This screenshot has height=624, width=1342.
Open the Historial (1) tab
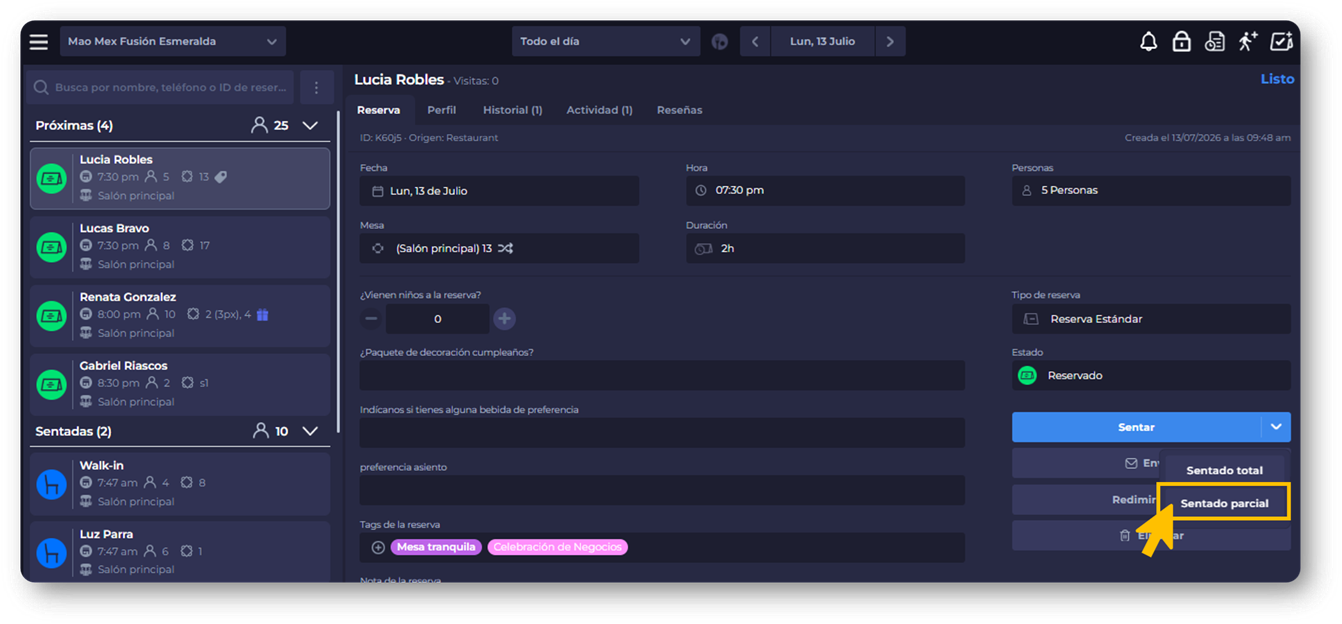[513, 110]
